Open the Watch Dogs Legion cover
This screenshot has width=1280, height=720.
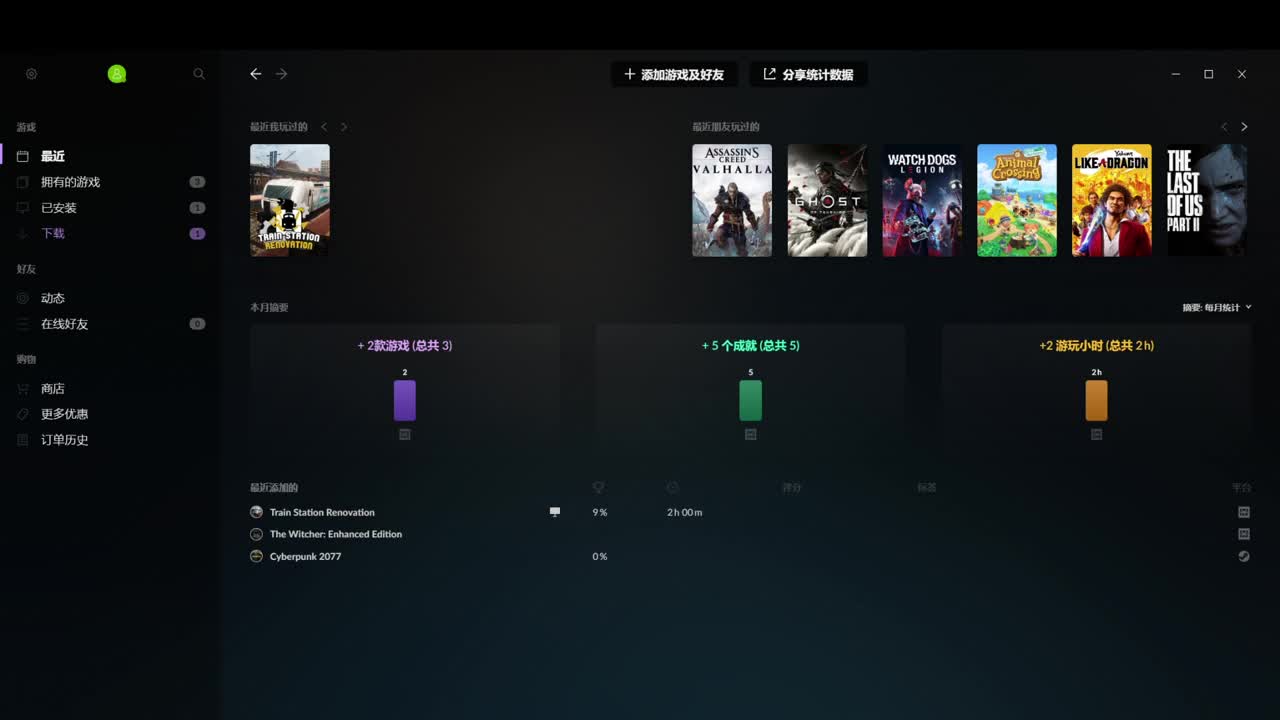[922, 200]
